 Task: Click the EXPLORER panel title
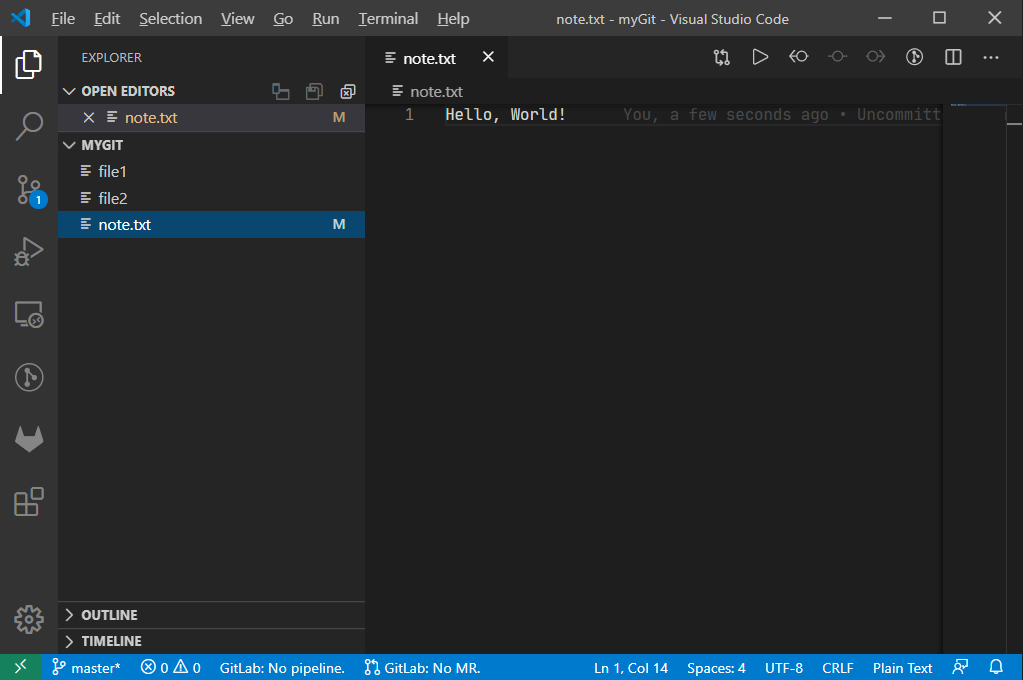pyautogui.click(x=112, y=57)
